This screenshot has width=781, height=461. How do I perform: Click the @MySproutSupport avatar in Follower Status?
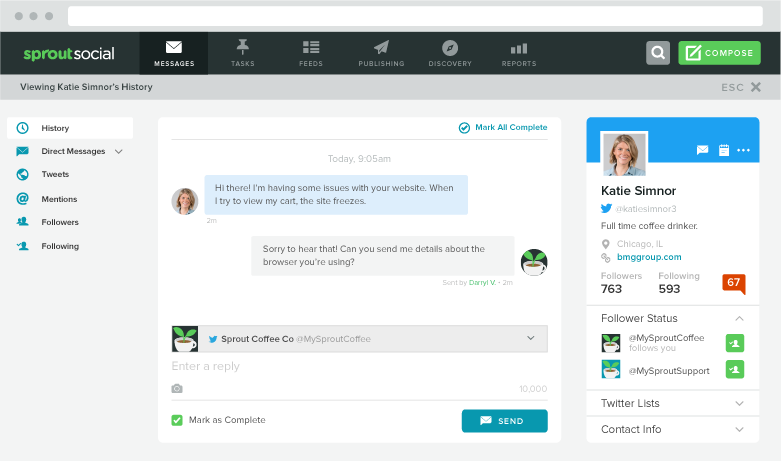click(x=611, y=369)
